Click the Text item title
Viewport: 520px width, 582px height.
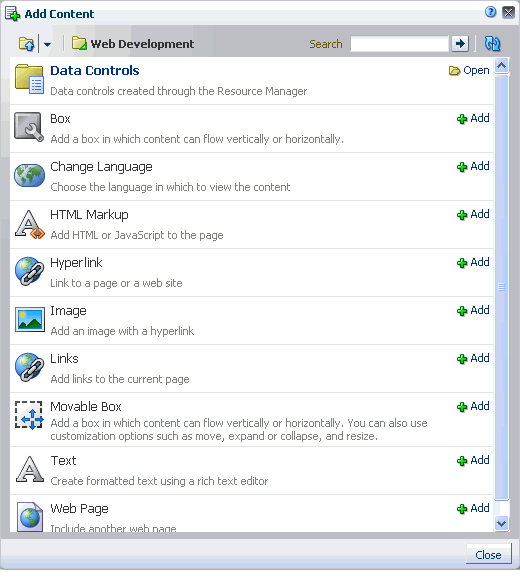(x=63, y=461)
